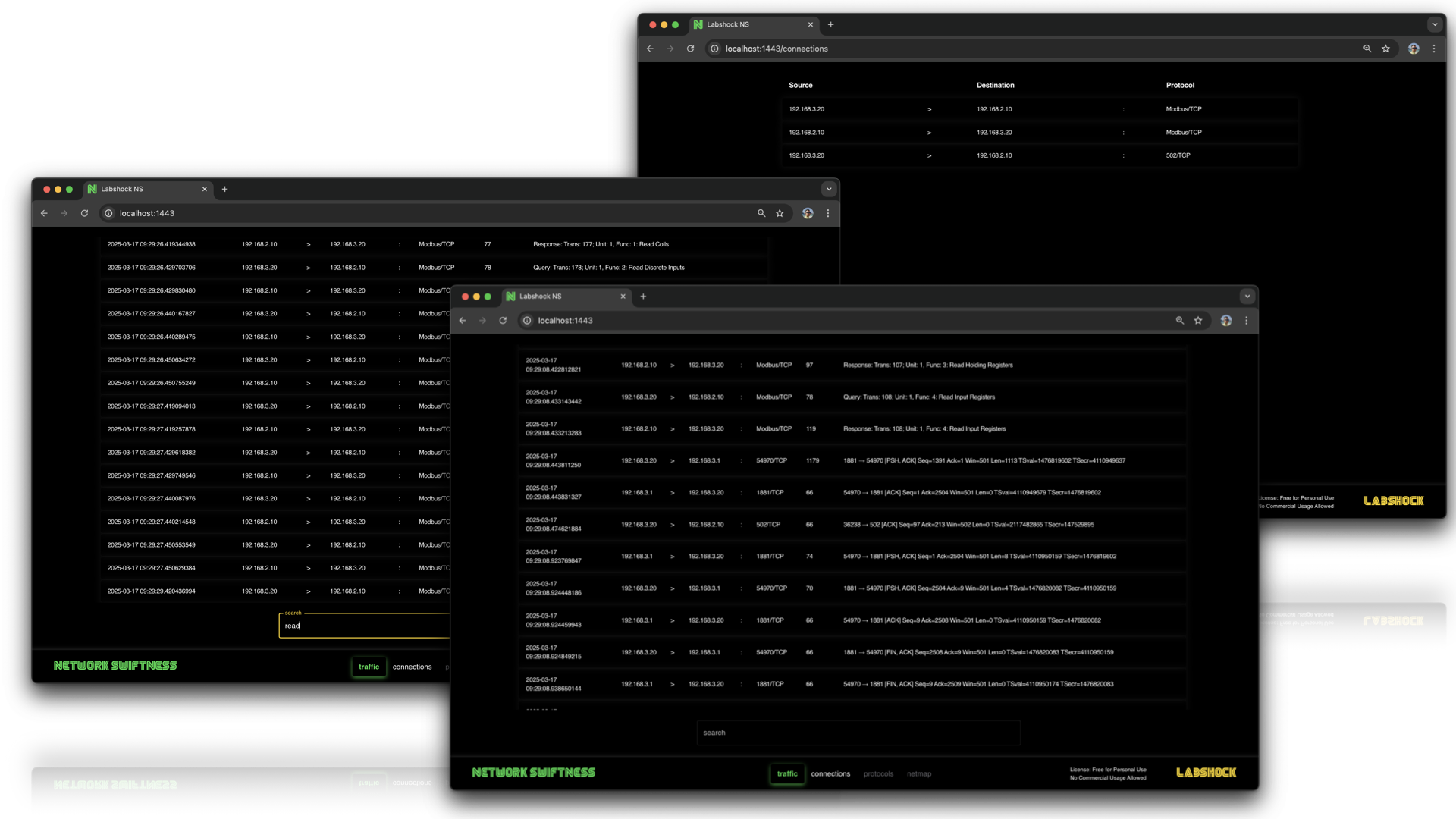Reload page in left search window
This screenshot has width=1456, height=819.
point(84,213)
